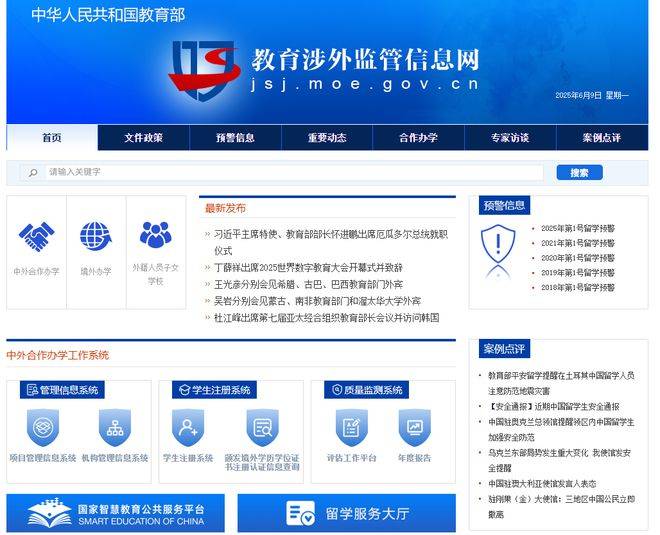
Task: Open 年度报告 shield icon
Action: pyautogui.click(x=415, y=428)
